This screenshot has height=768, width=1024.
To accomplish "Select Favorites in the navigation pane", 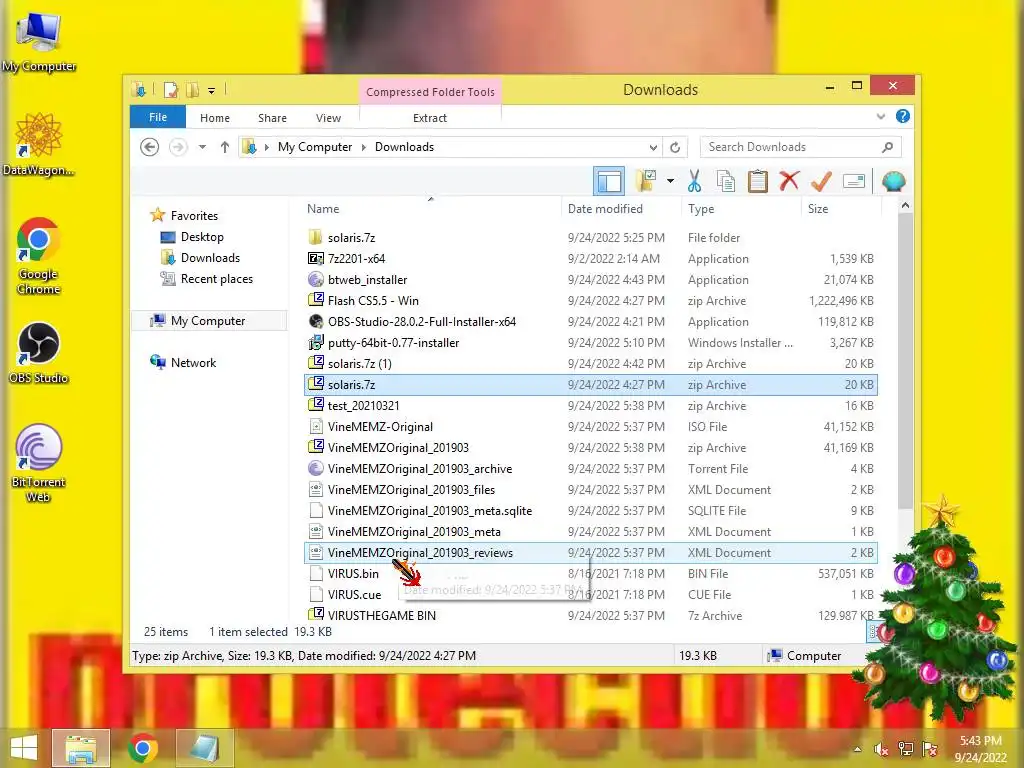I will tap(194, 216).
